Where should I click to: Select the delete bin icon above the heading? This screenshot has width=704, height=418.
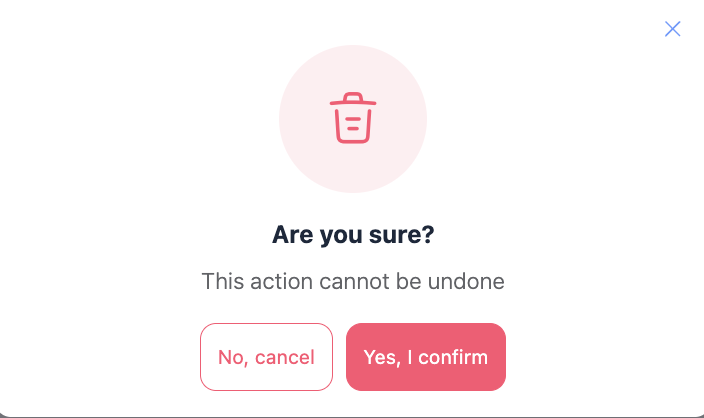[x=353, y=118]
